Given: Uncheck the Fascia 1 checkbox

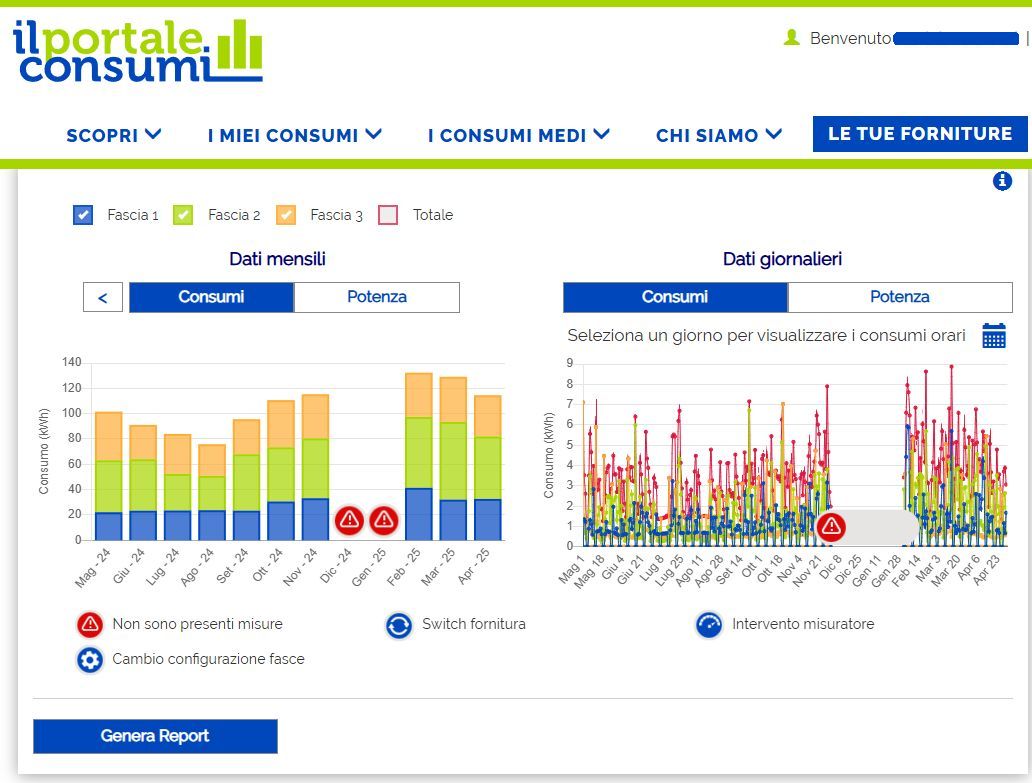Looking at the screenshot, I should tap(83, 215).
